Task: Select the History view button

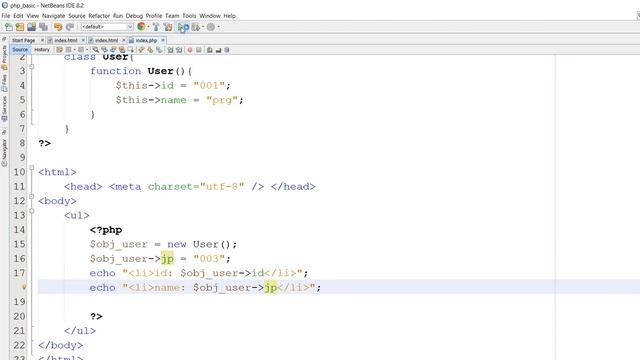Action: [42, 50]
